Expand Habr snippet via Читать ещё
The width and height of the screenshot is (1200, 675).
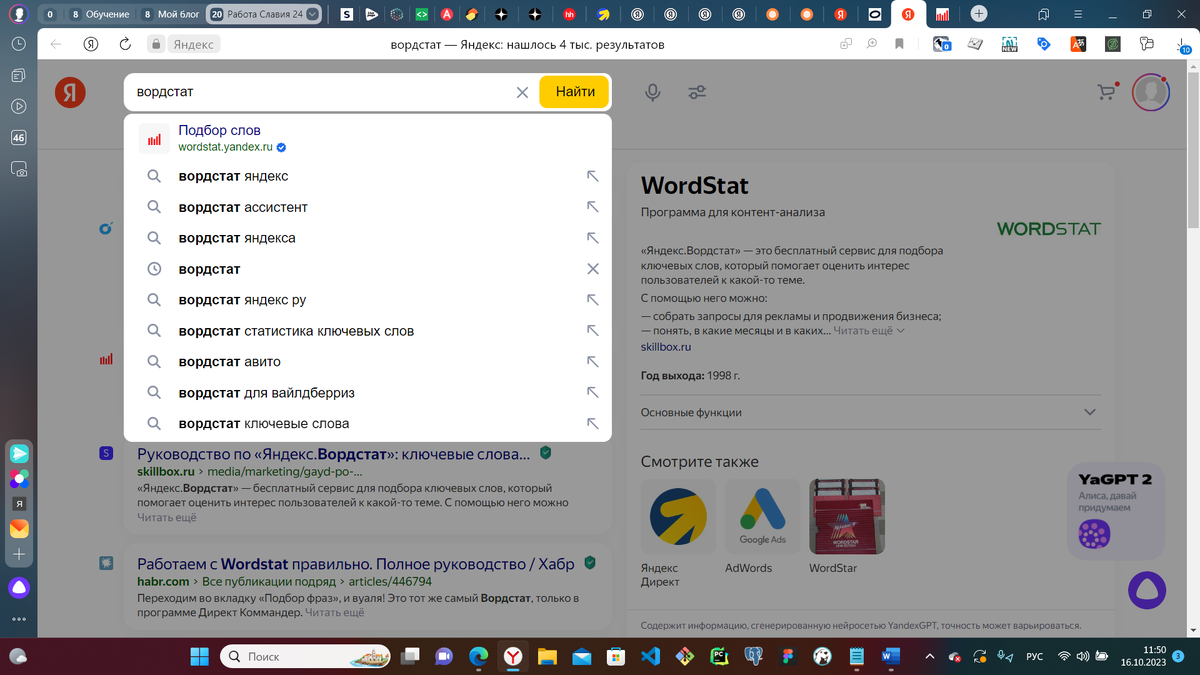335,611
